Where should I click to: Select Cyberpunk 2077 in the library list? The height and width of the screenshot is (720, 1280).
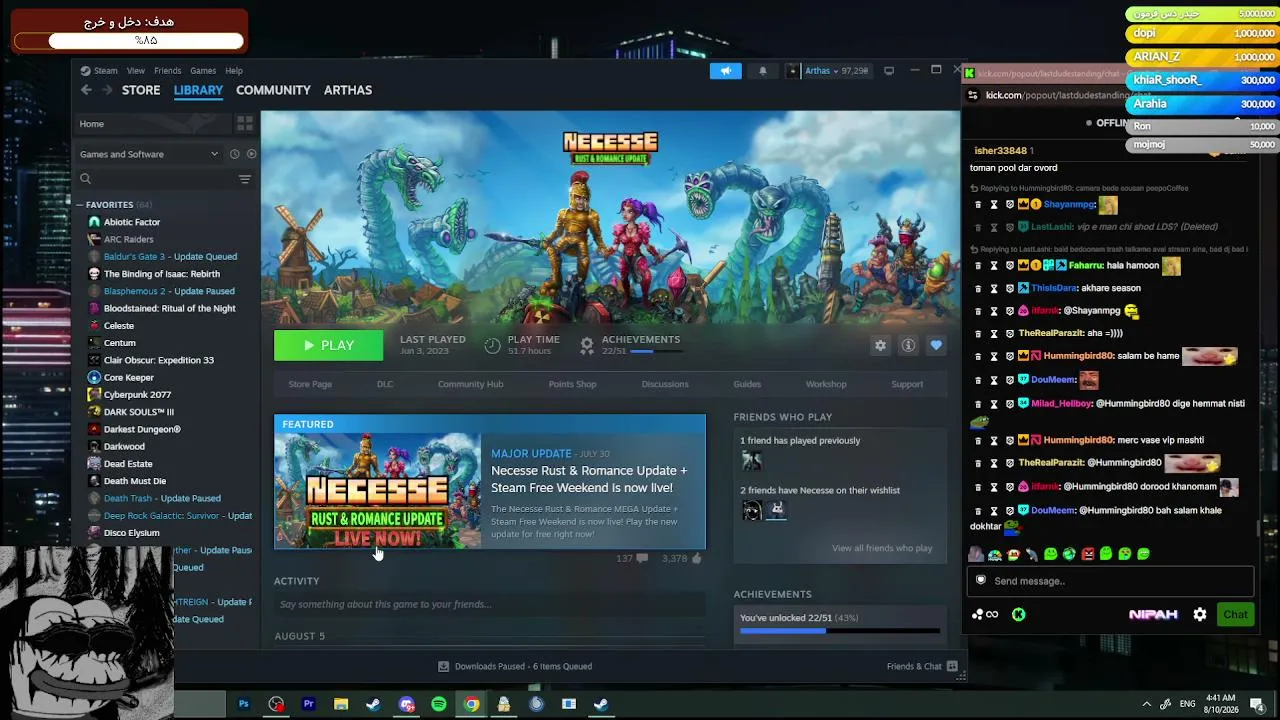coord(137,395)
